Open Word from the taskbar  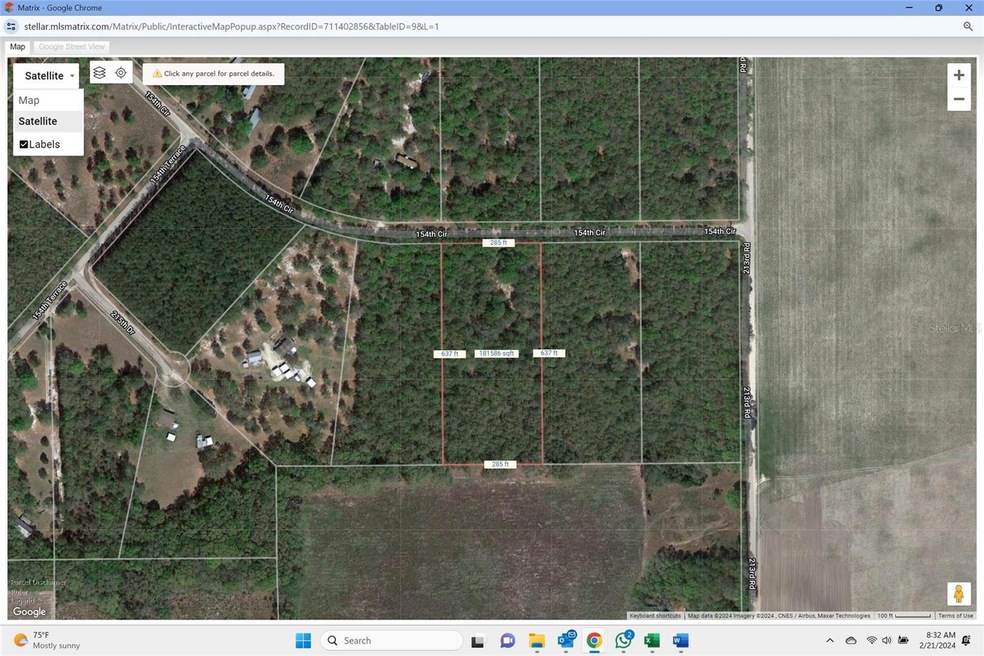[680, 640]
